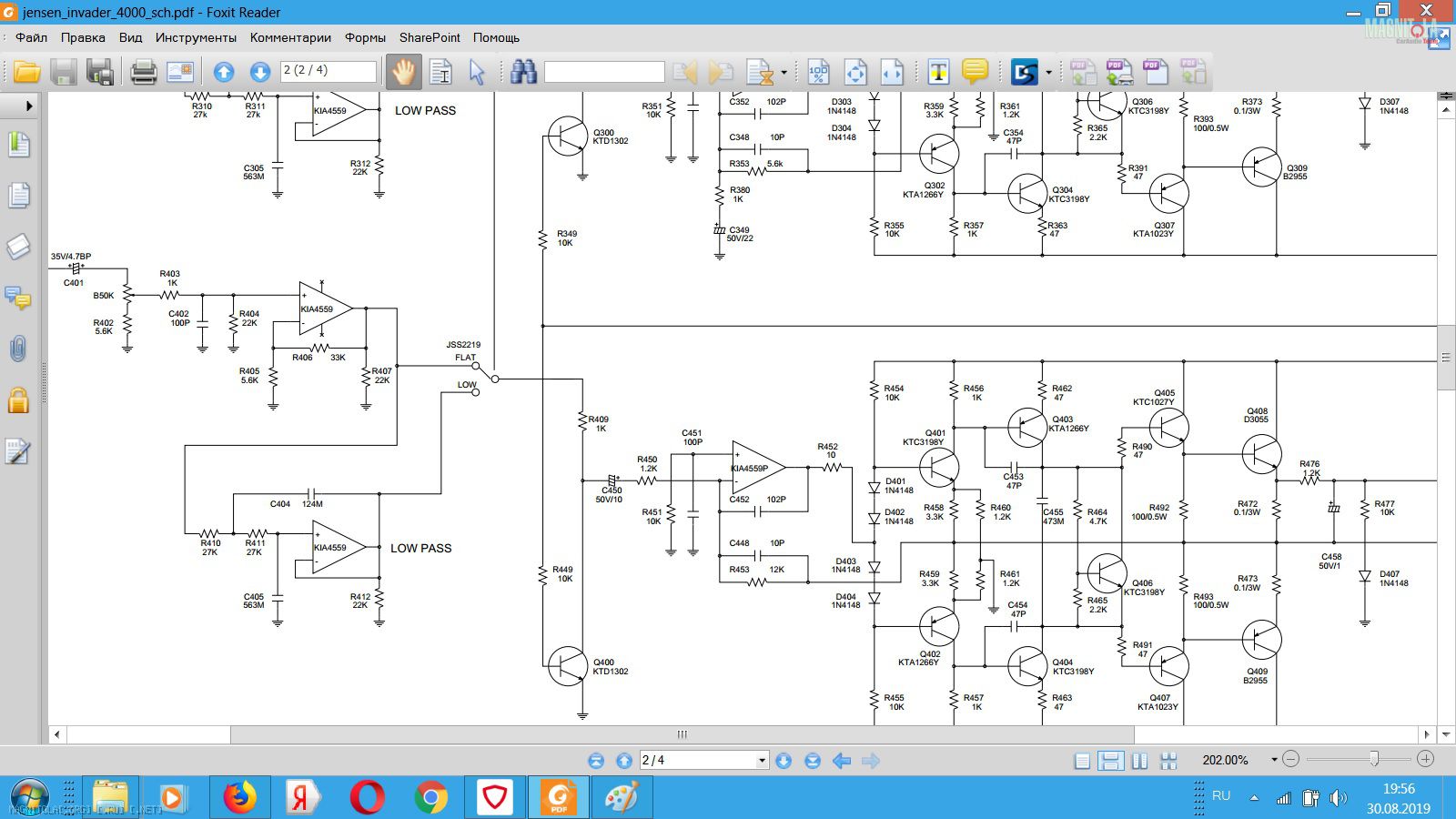1456x819 pixels.
Task: Open Layers panel in left sidebar
Action: pos(18,247)
